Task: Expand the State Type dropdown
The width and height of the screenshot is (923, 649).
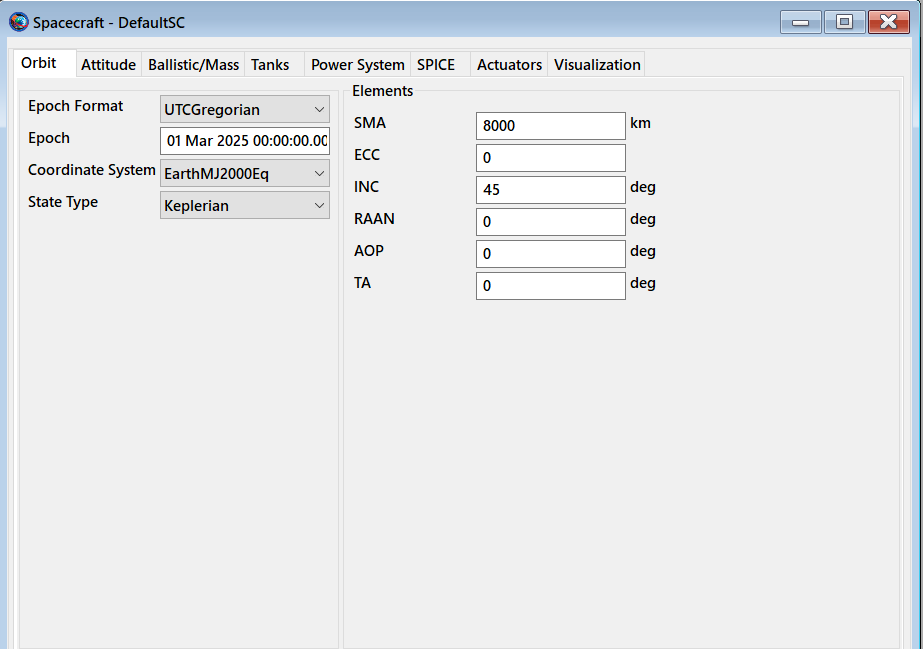Action: 244,205
